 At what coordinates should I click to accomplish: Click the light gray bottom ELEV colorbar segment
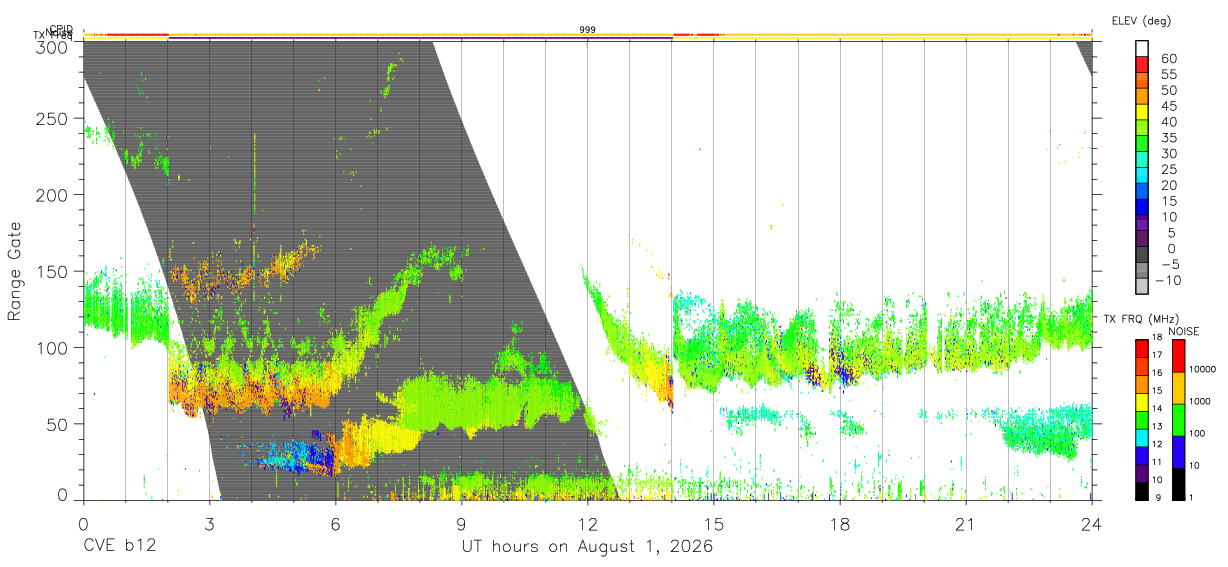1143,288
